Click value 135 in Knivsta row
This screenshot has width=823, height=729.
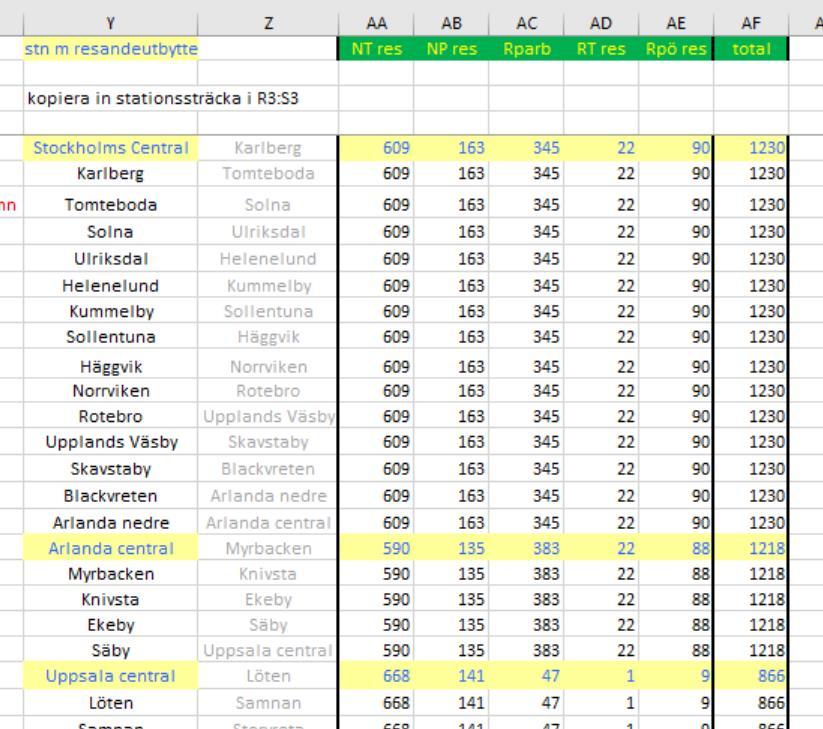click(451, 599)
